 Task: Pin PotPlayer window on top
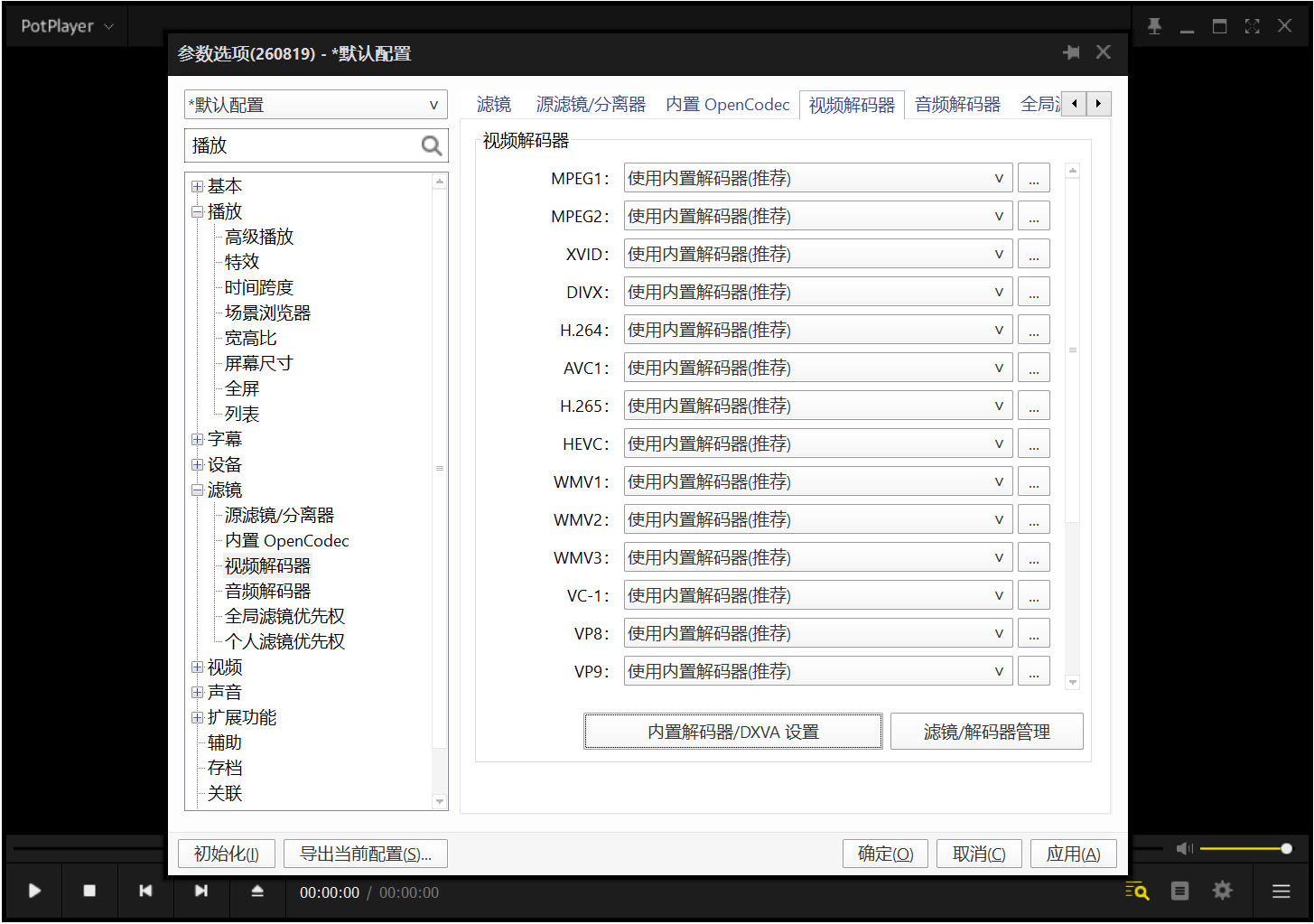coord(1154,26)
